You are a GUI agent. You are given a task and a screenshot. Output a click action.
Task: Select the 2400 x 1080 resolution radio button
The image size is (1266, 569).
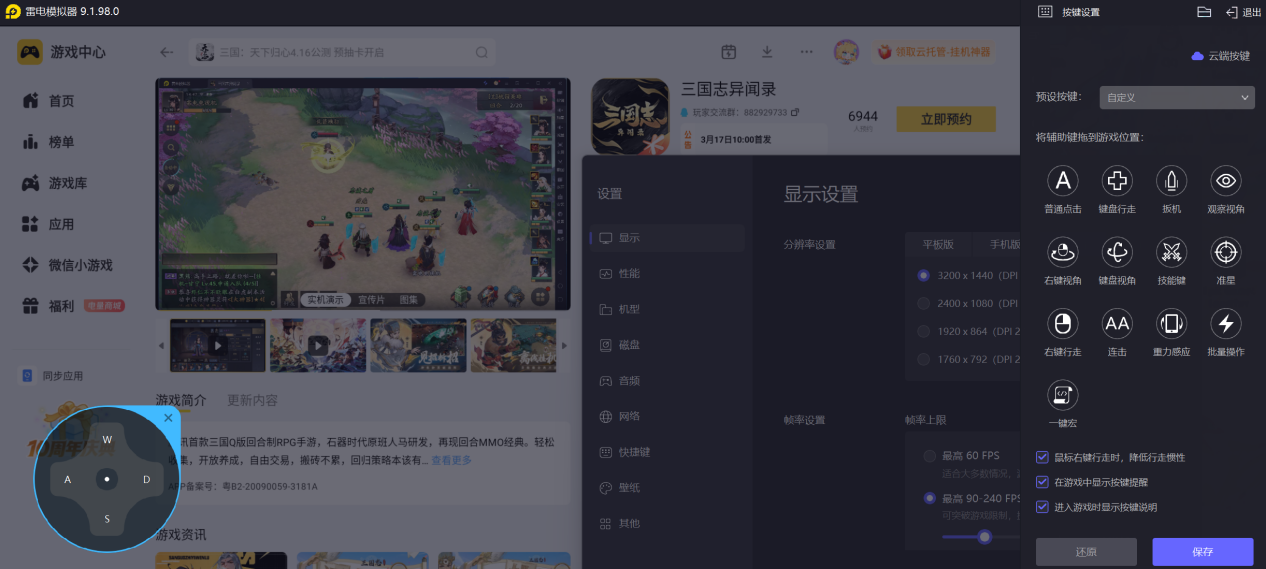924,303
